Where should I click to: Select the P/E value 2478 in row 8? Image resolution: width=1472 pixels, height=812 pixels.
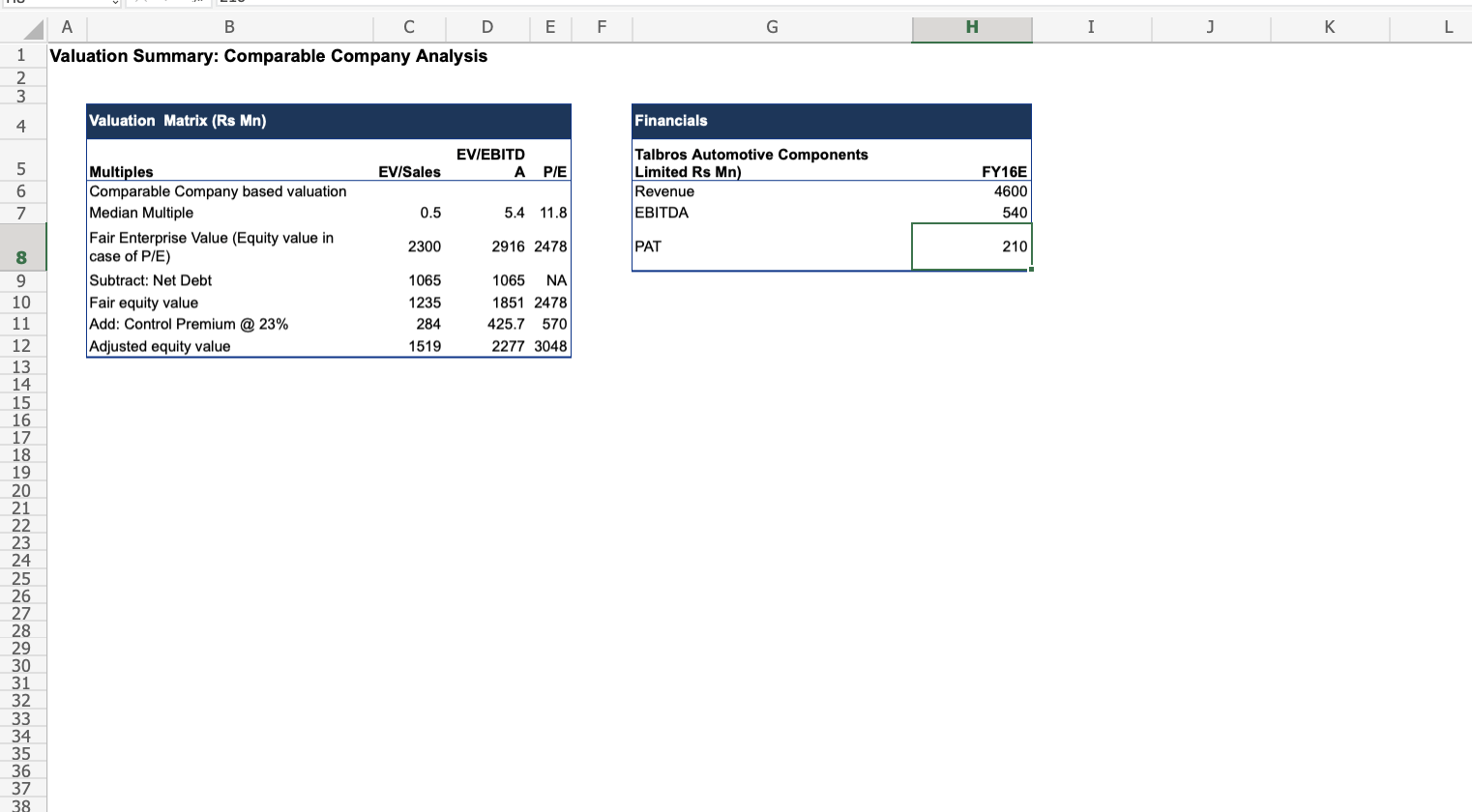pos(550,246)
